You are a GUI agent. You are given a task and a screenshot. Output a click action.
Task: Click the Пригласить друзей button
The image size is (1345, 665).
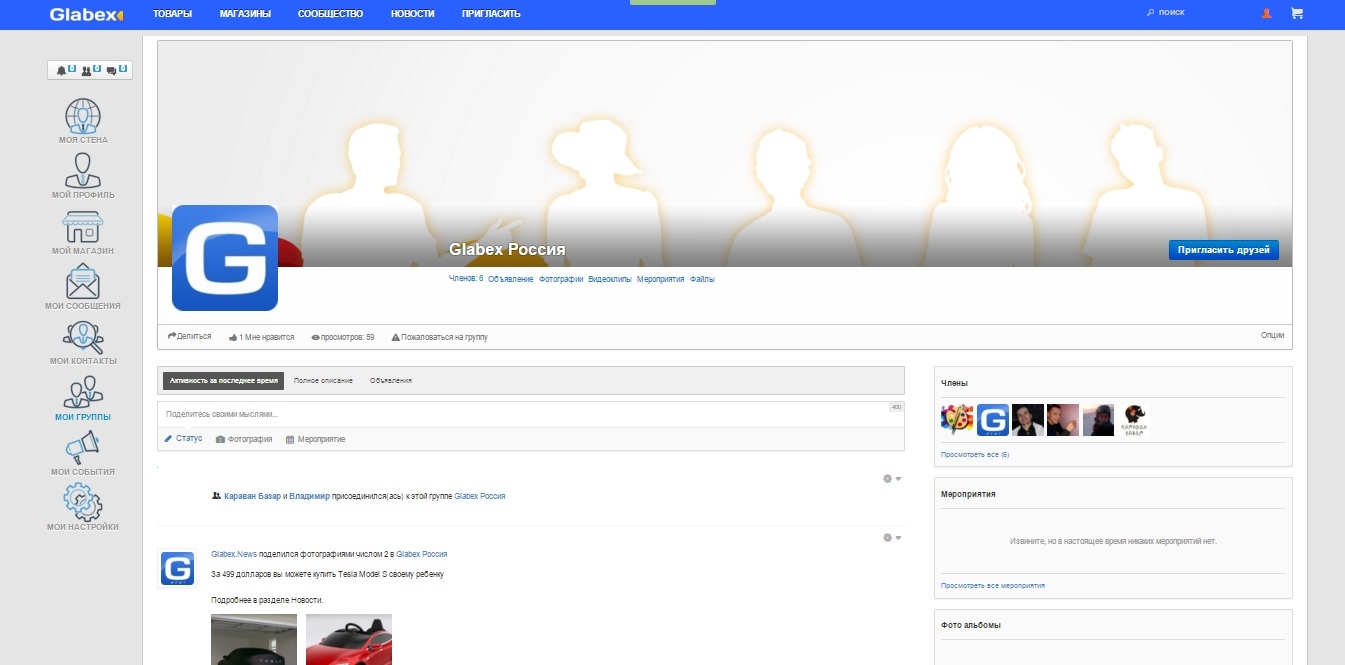point(1223,250)
